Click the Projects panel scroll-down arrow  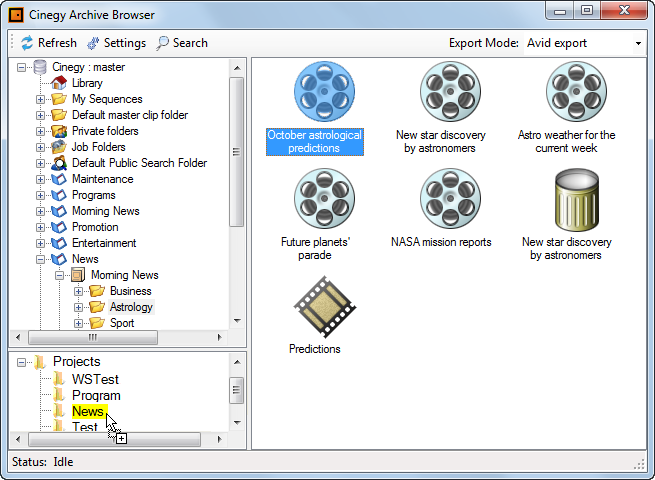click(x=237, y=423)
